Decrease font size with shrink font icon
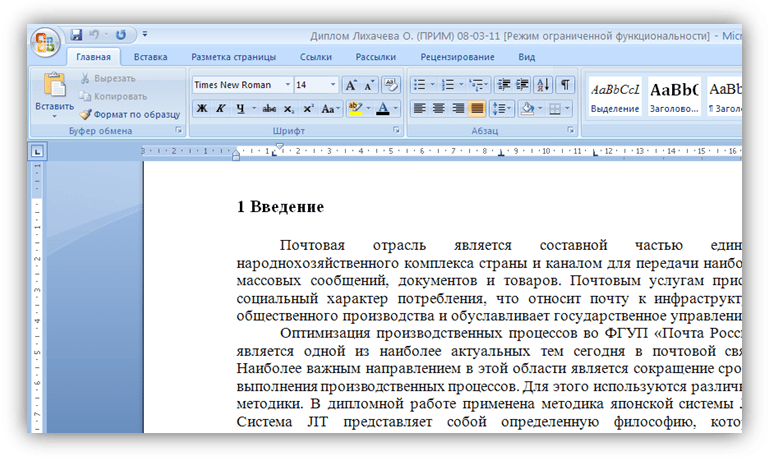Screen dimensions: 768x457 (x=369, y=85)
